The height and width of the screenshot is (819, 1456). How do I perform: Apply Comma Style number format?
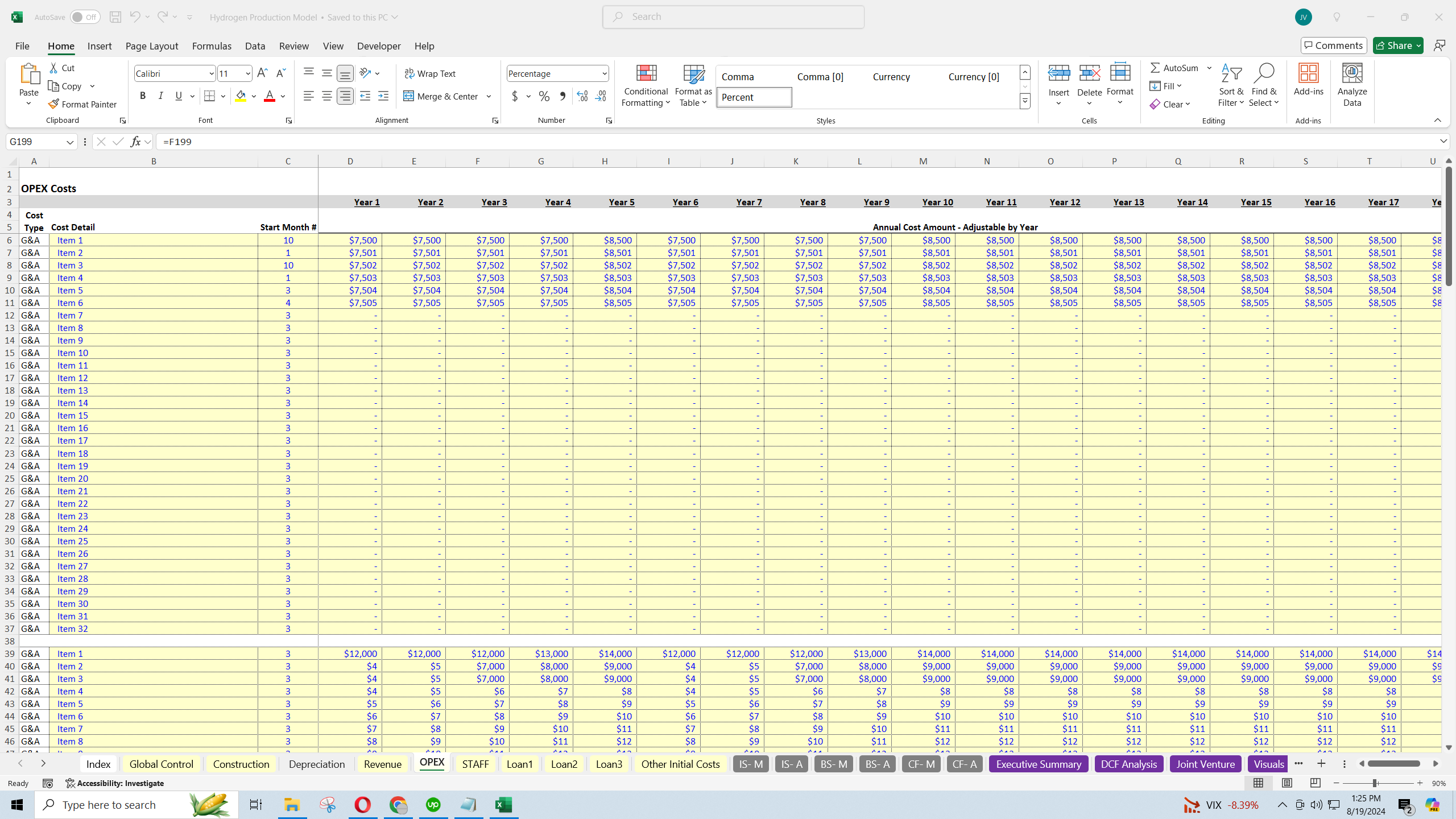(x=562, y=96)
